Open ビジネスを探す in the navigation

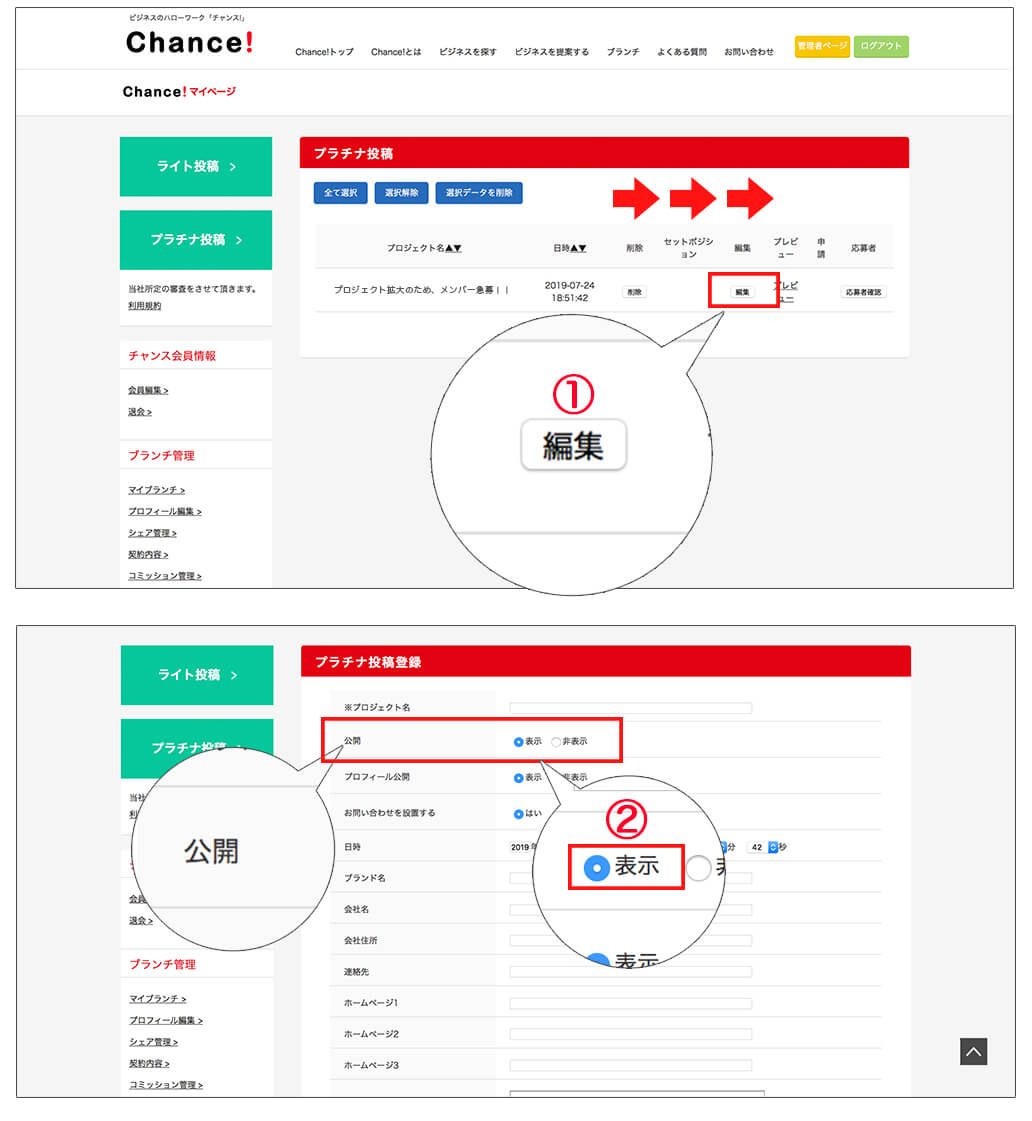point(467,52)
